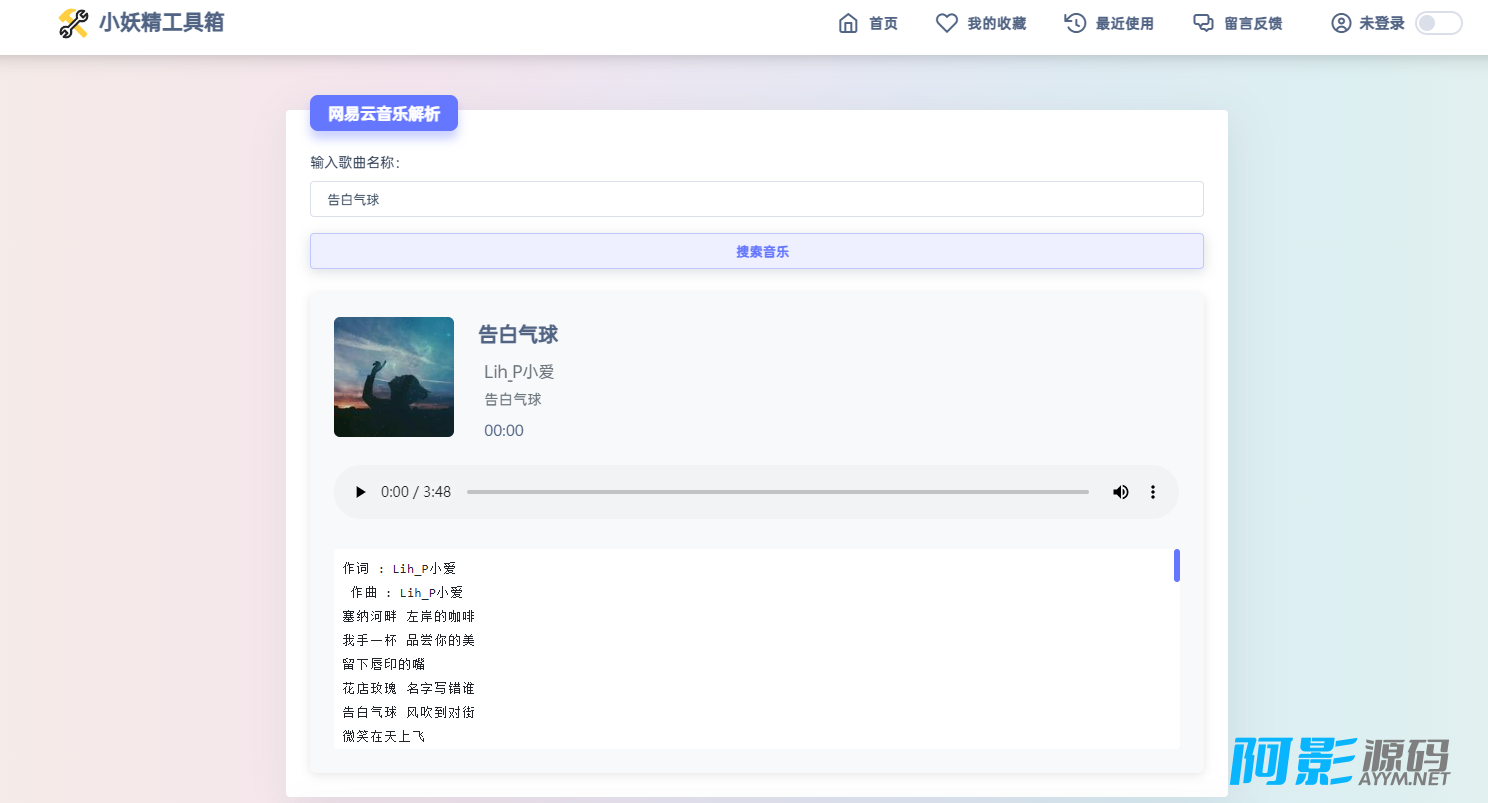The width and height of the screenshot is (1488, 803).
Task: Click the home icon beside 首页
Action: tap(848, 23)
